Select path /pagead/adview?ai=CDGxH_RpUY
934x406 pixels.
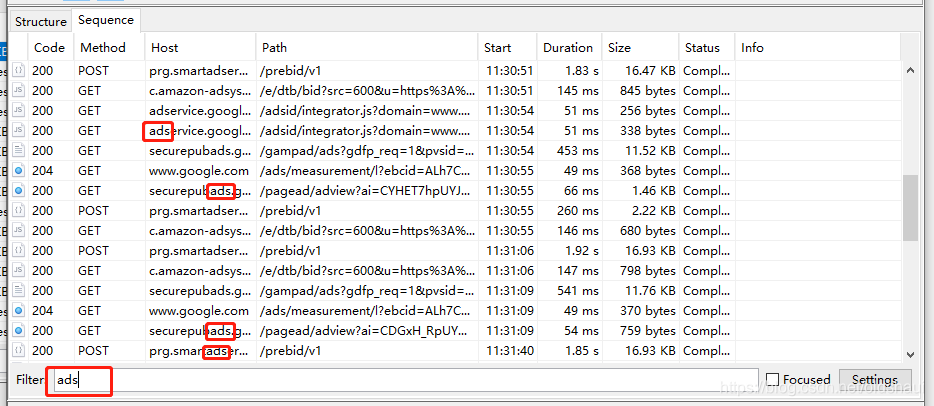(x=368, y=330)
